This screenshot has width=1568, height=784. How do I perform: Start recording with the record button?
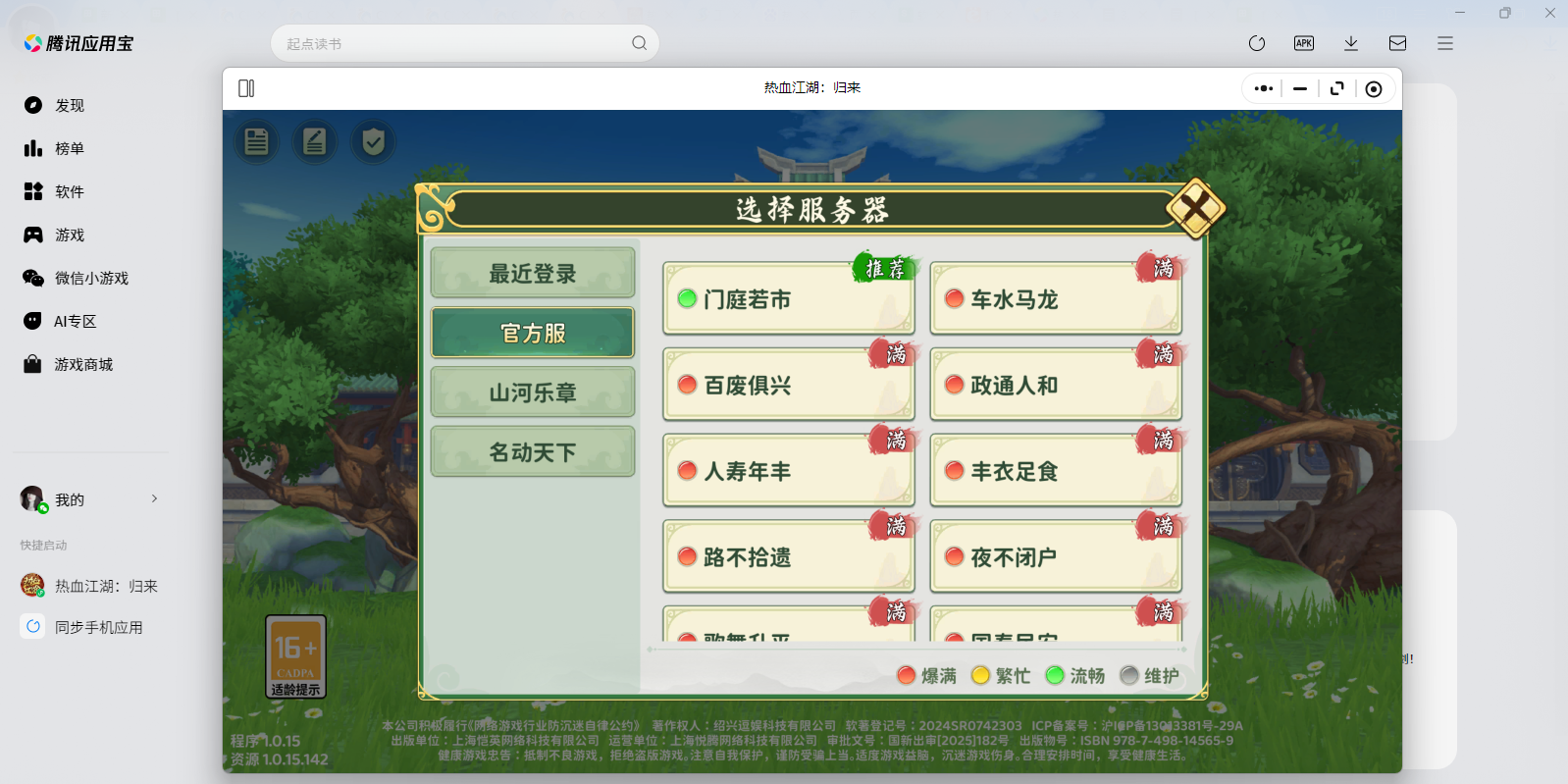point(1374,89)
